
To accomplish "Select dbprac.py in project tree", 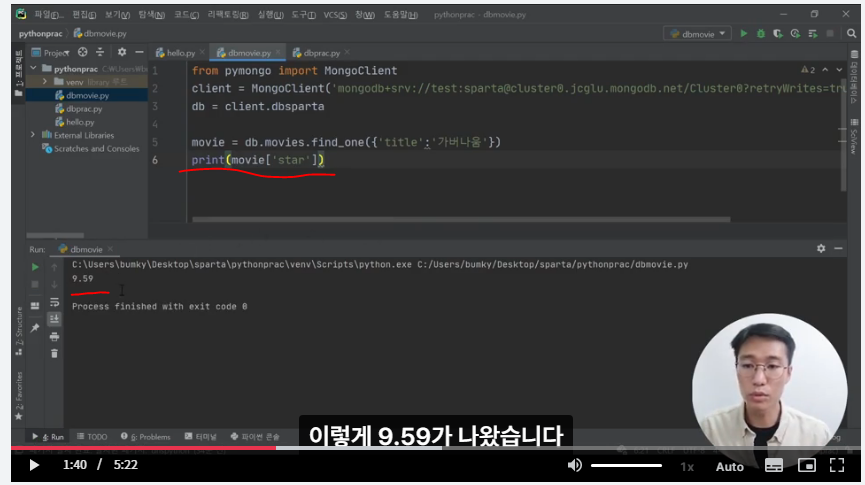I will pyautogui.click(x=84, y=109).
